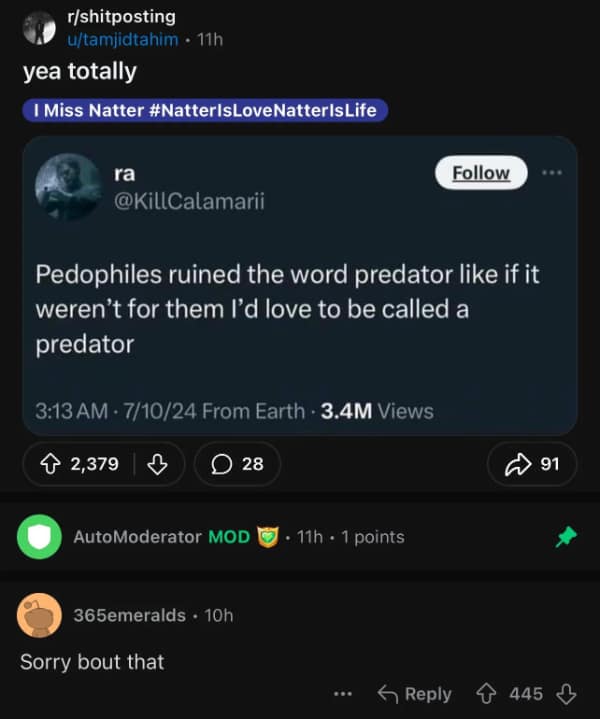
Task: Select the I Miss Natter post flair
Action: coord(204,110)
